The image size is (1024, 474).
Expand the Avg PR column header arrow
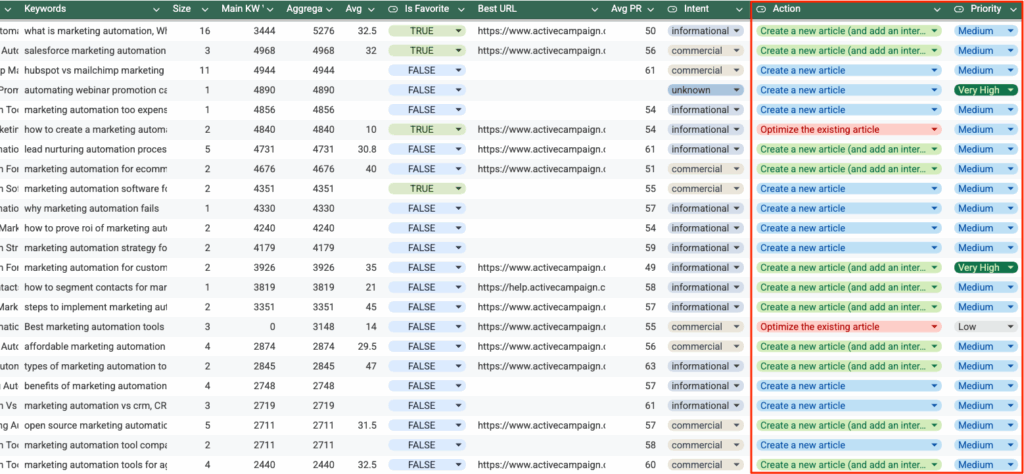click(651, 9)
